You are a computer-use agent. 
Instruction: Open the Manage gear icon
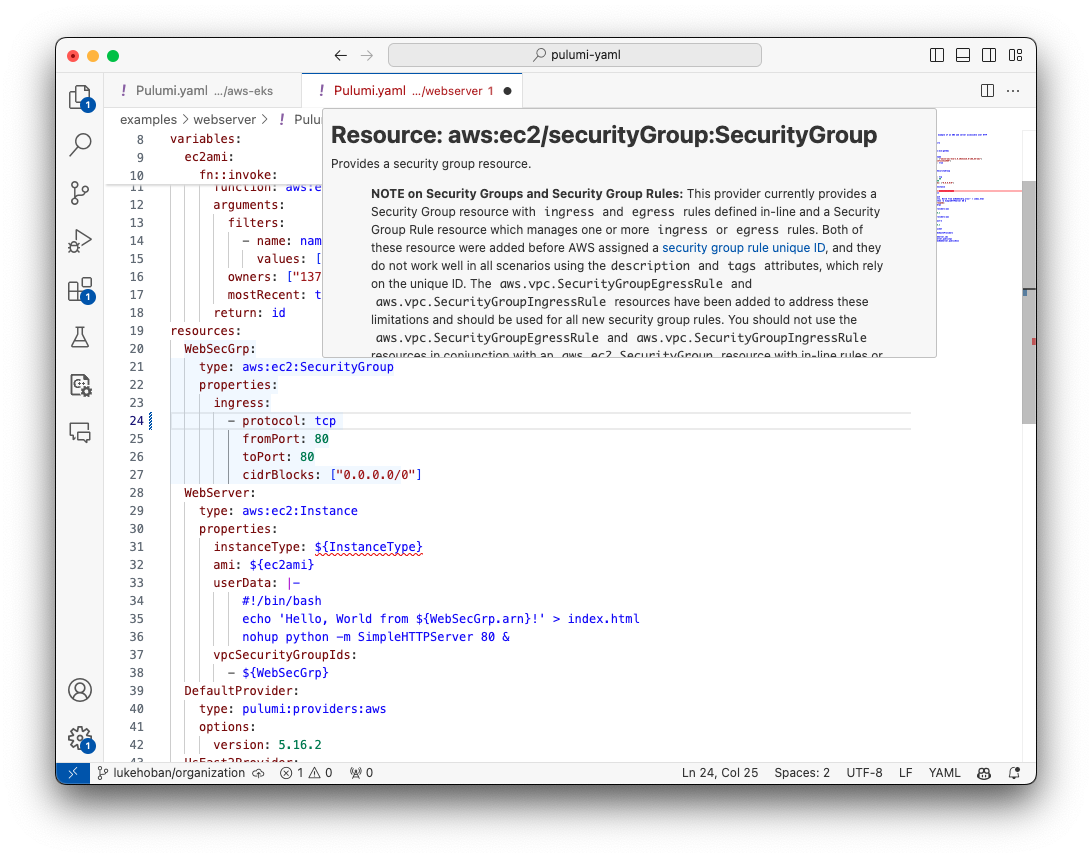click(80, 738)
